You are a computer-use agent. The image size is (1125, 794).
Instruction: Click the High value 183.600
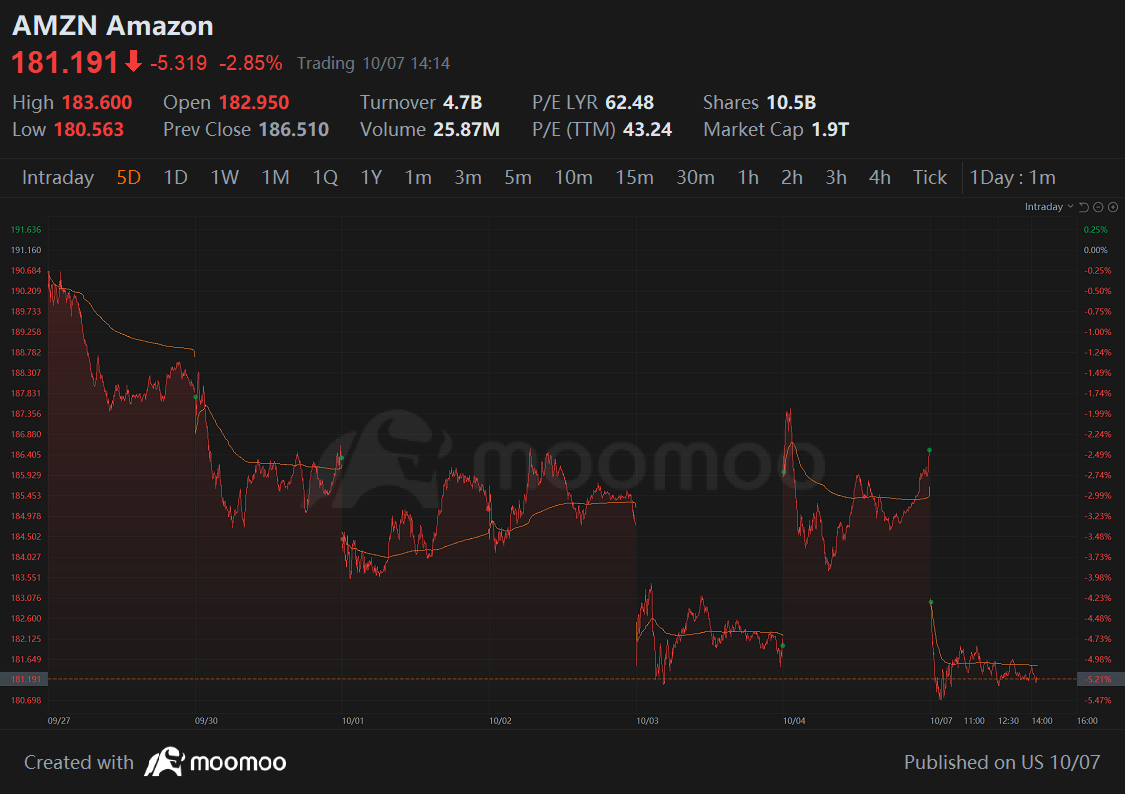(97, 103)
